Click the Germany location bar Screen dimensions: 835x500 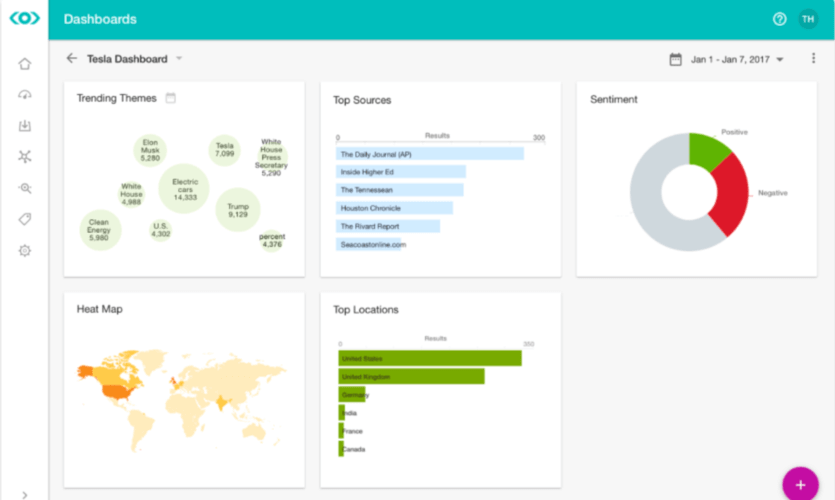point(352,395)
